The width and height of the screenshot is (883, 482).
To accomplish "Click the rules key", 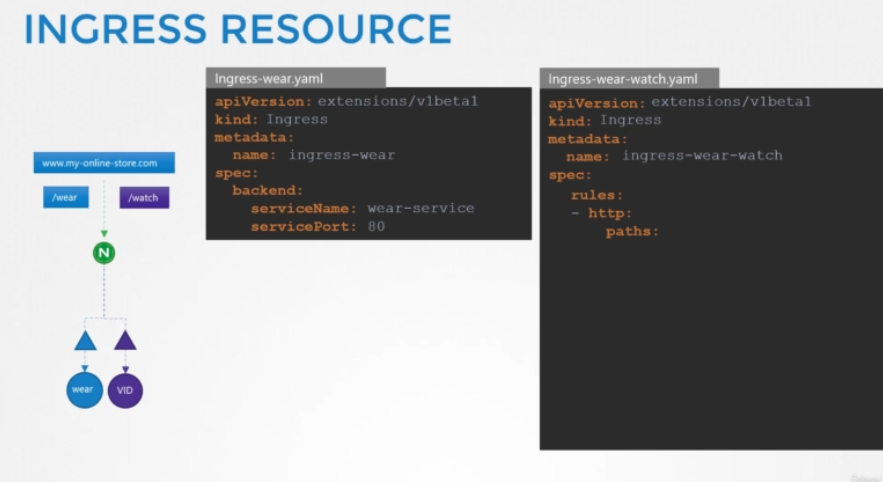I will point(597,195).
